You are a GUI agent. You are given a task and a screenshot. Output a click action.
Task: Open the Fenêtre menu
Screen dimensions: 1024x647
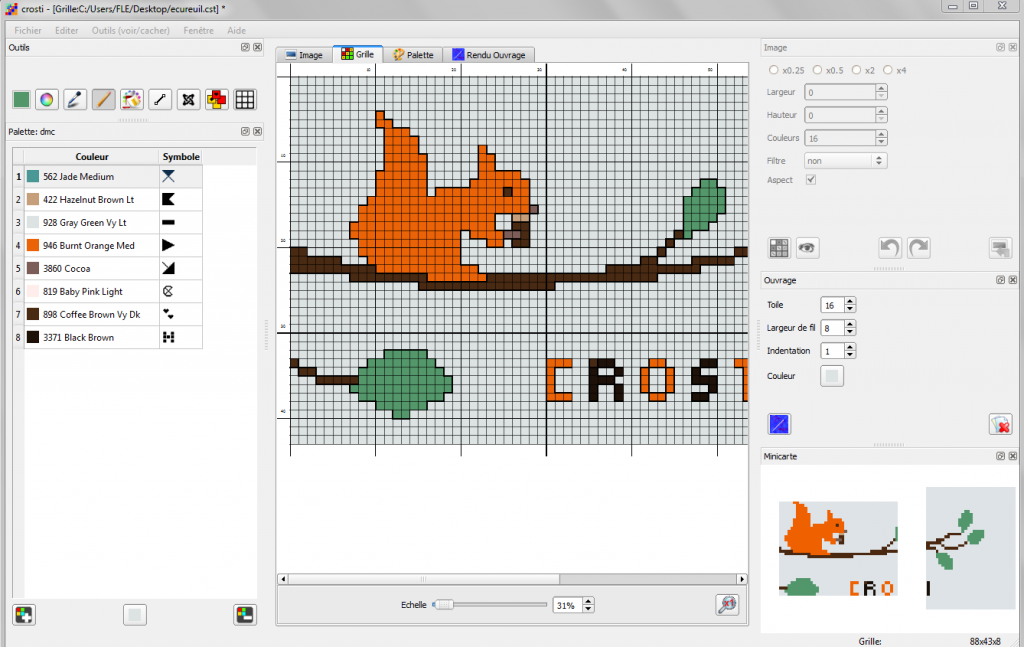point(199,30)
